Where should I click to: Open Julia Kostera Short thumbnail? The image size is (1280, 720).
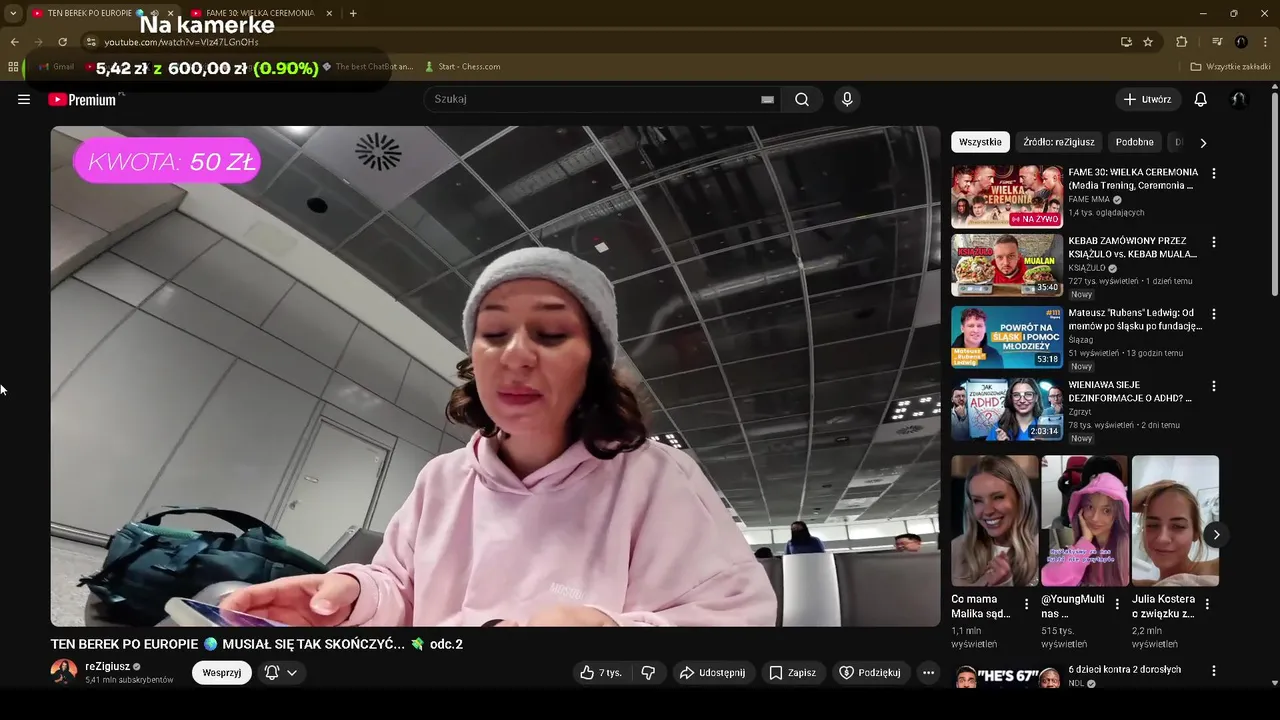(1175, 521)
